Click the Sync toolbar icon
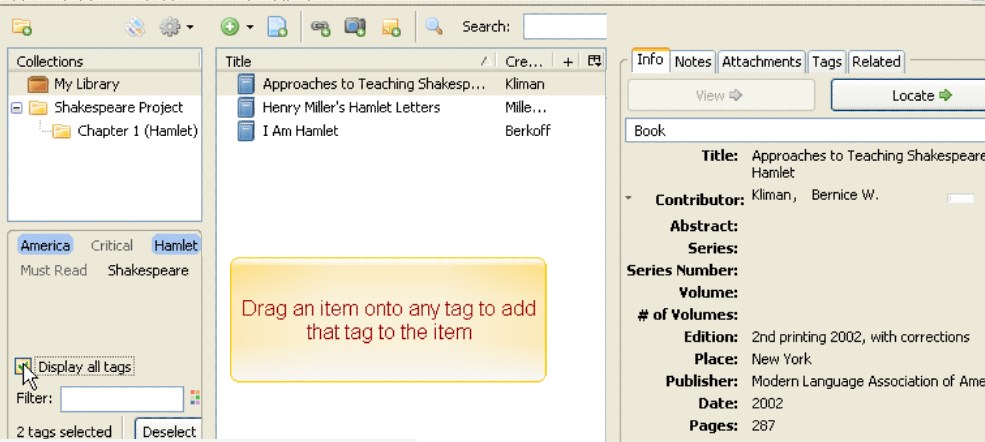The height and width of the screenshot is (442, 985). (x=135, y=26)
